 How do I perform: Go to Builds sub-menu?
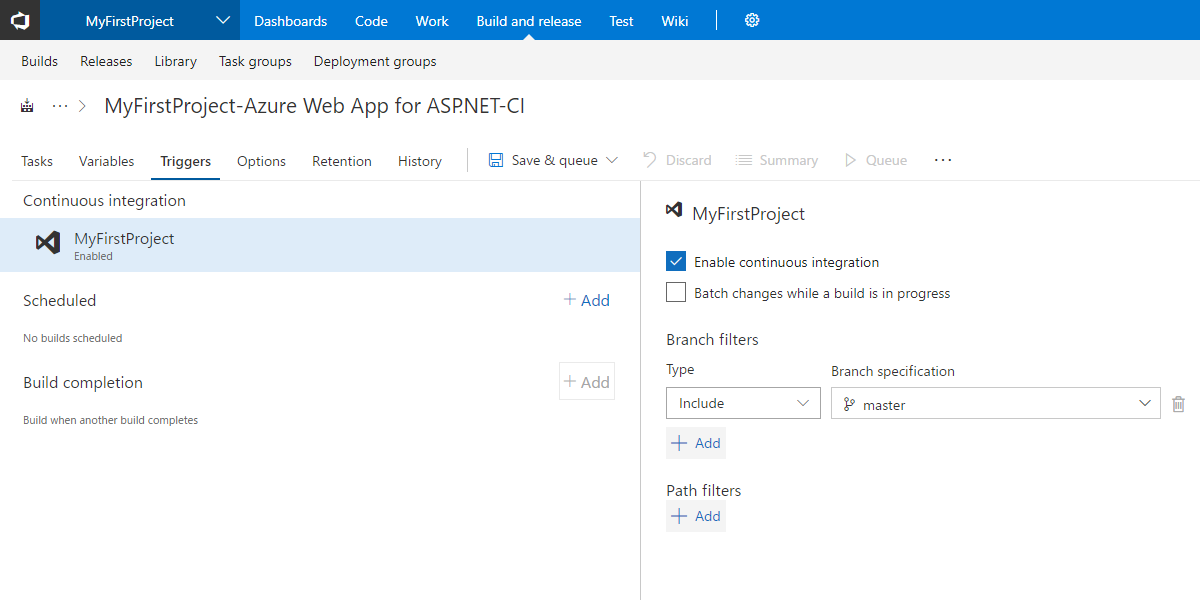click(40, 61)
